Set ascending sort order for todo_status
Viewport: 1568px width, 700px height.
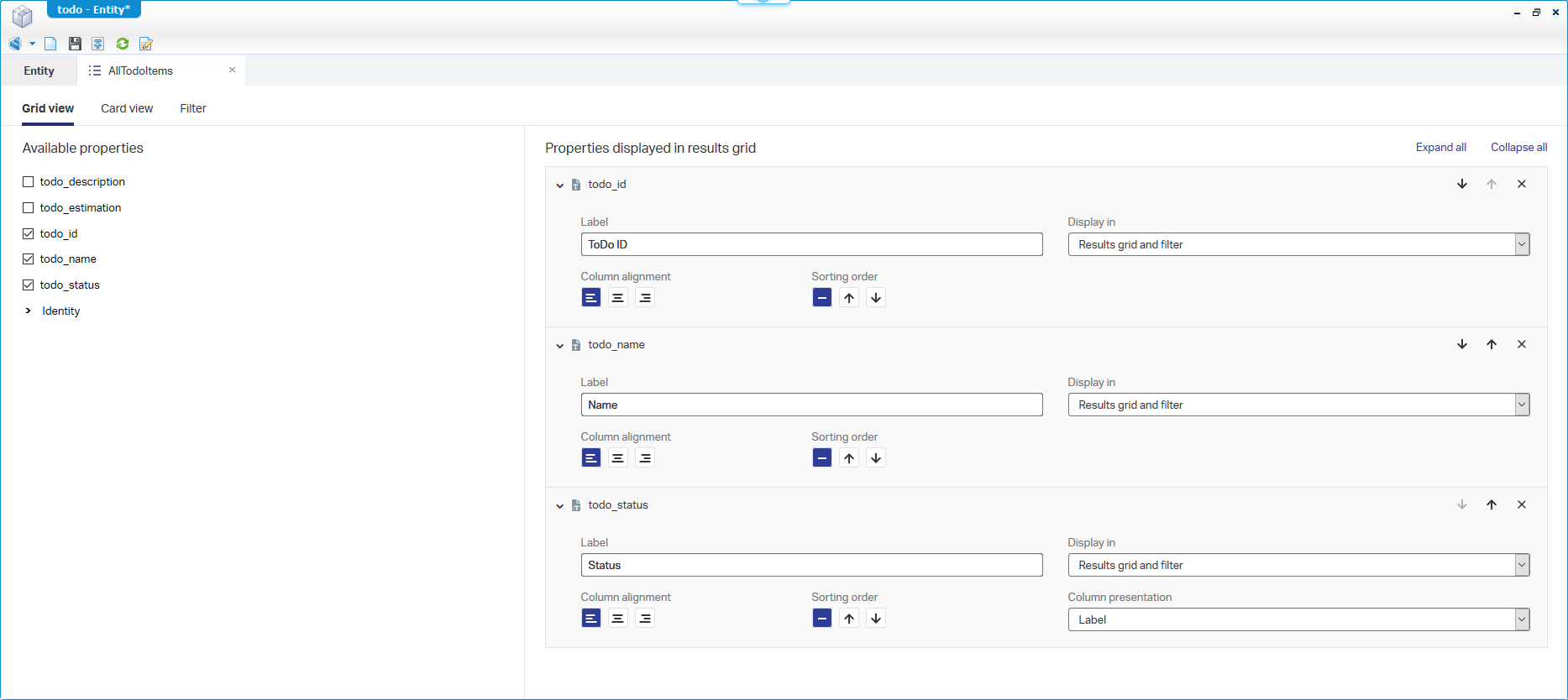point(849,619)
